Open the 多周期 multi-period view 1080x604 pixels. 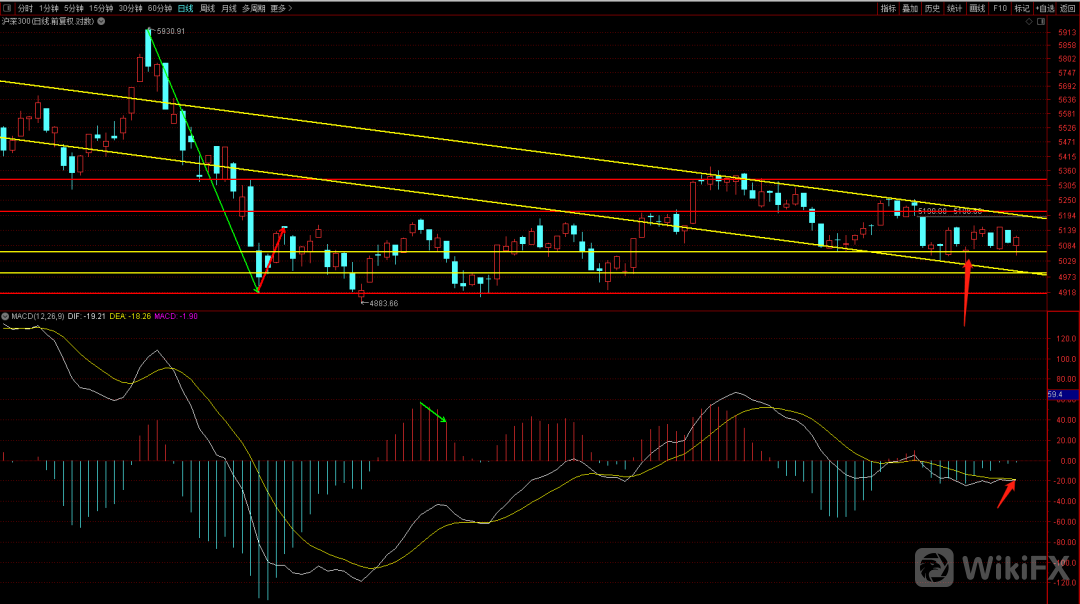point(254,8)
